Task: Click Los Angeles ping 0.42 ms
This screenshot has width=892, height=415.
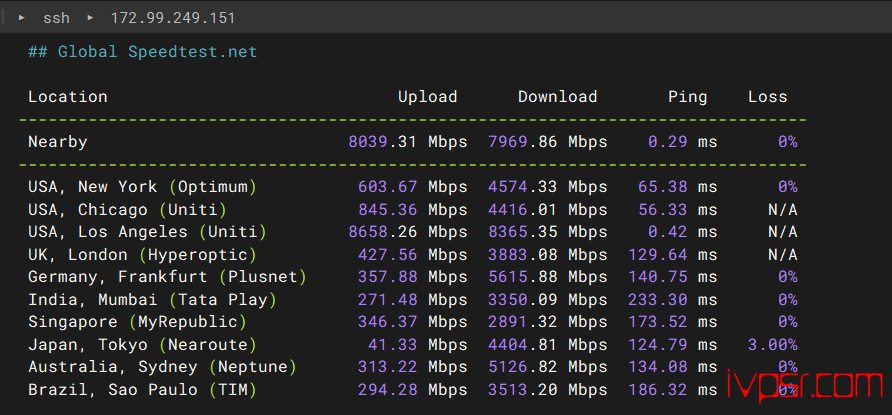Action: click(683, 232)
